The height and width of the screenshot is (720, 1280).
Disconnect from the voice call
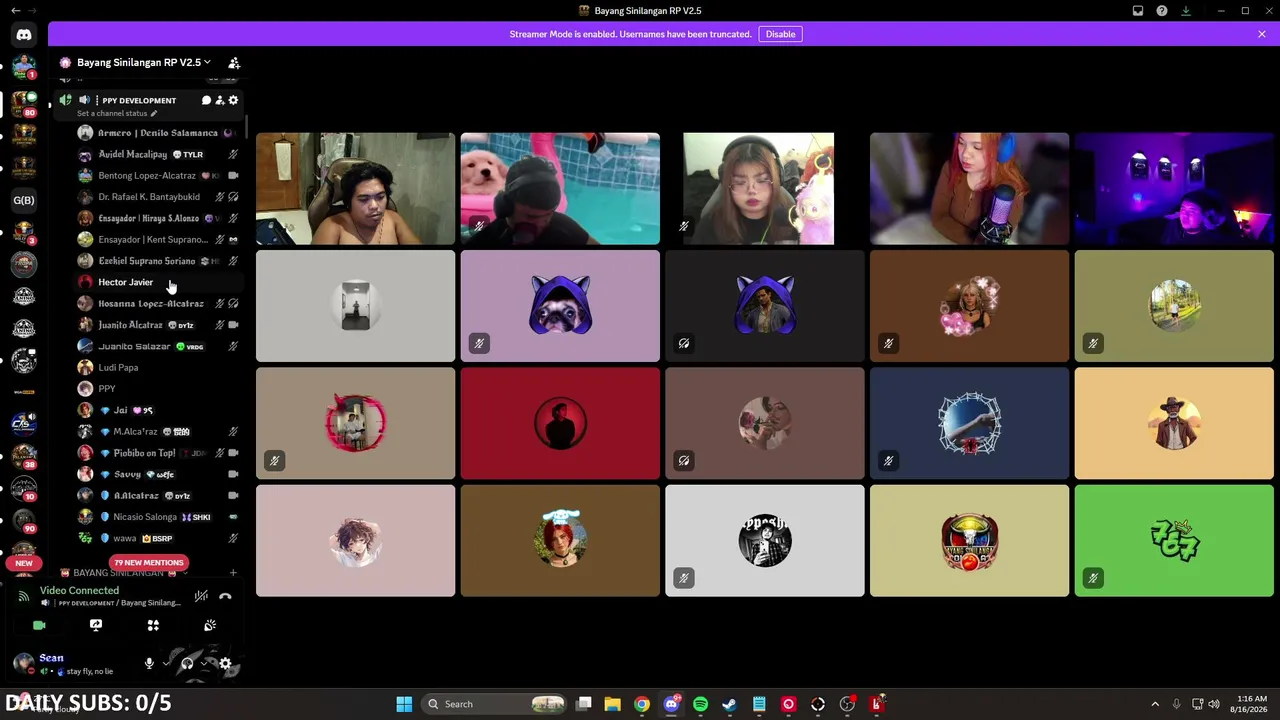(x=225, y=596)
